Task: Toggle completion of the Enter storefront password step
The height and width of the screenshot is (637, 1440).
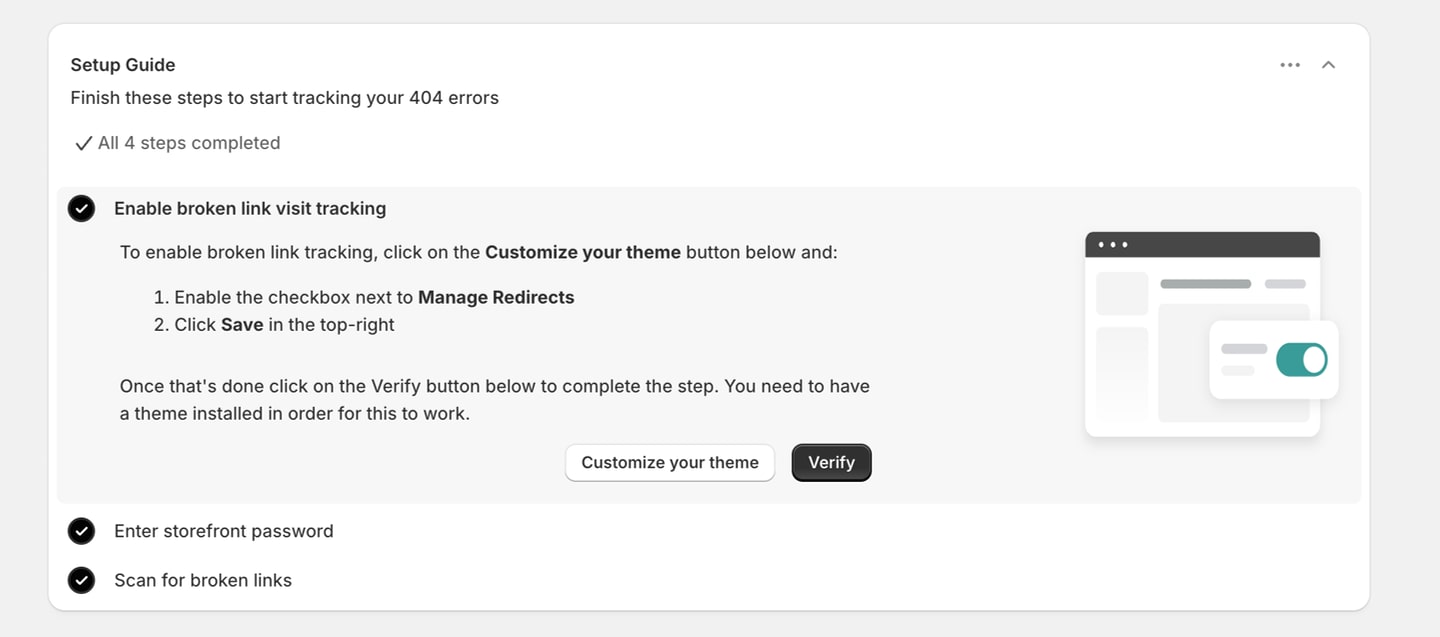Action: coord(81,531)
